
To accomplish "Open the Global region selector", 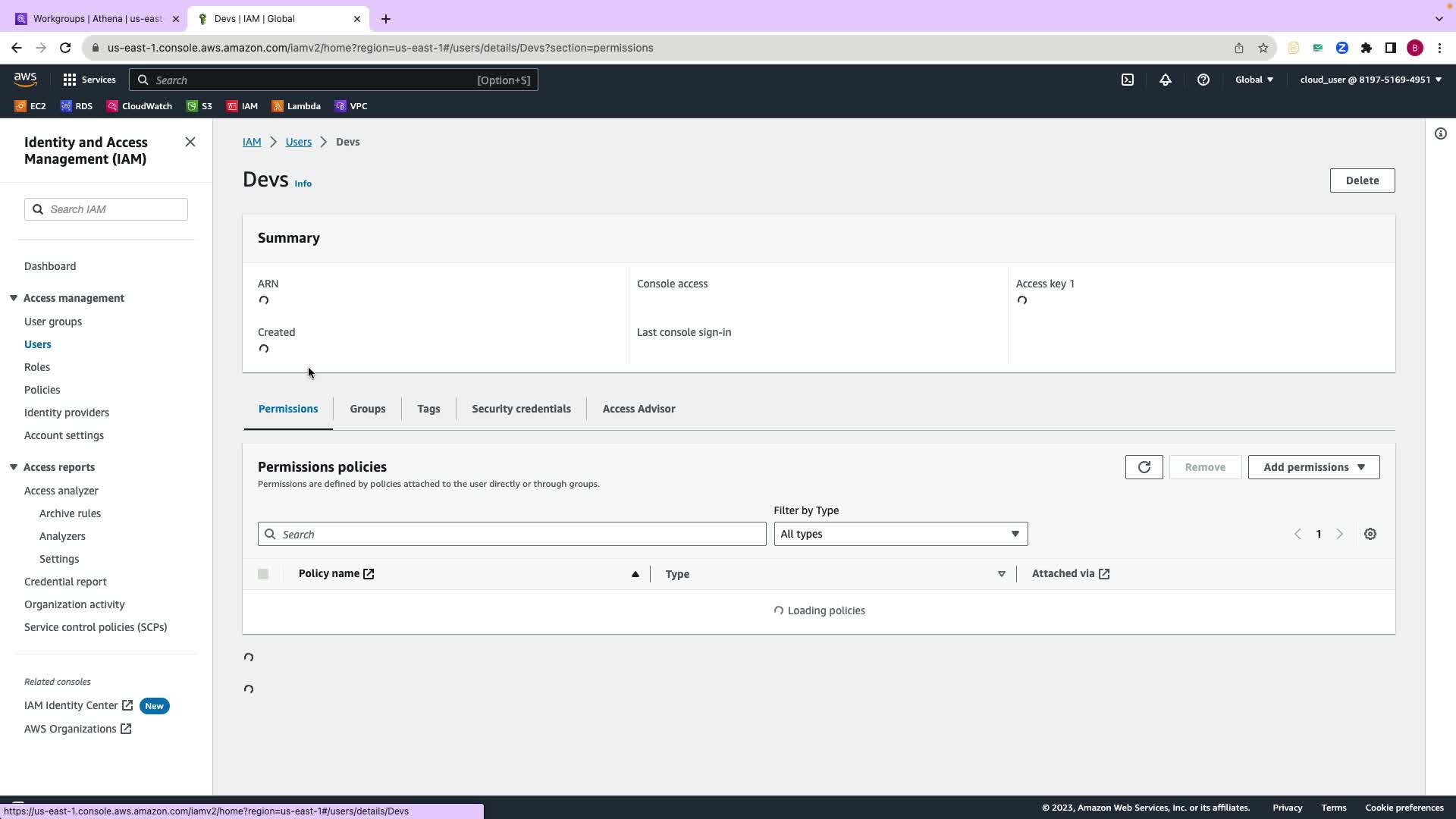I will (x=1254, y=80).
